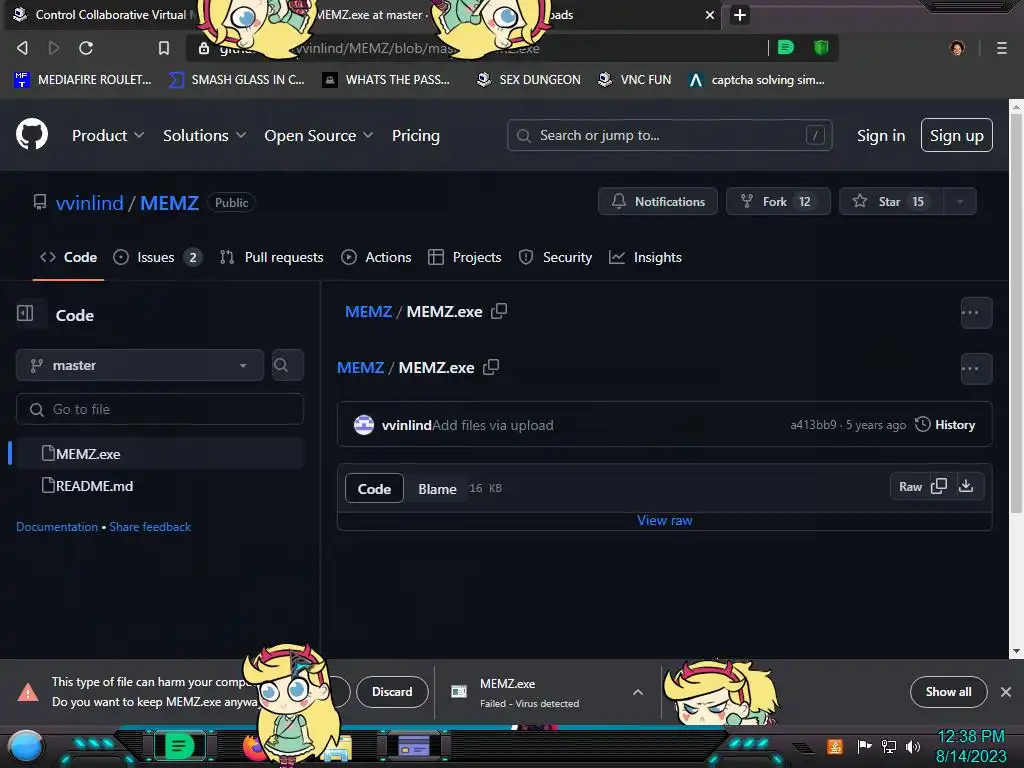Viewport: 1024px width, 768px height.
Task: Click Show all downloads
Action: click(948, 692)
